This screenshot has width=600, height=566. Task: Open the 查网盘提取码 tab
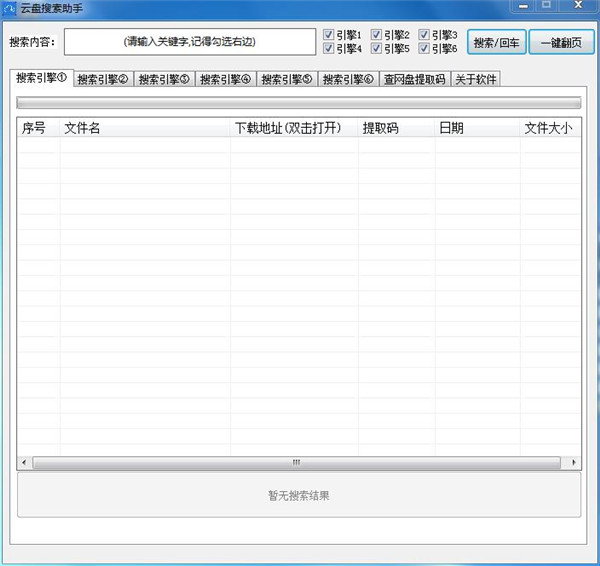click(414, 79)
